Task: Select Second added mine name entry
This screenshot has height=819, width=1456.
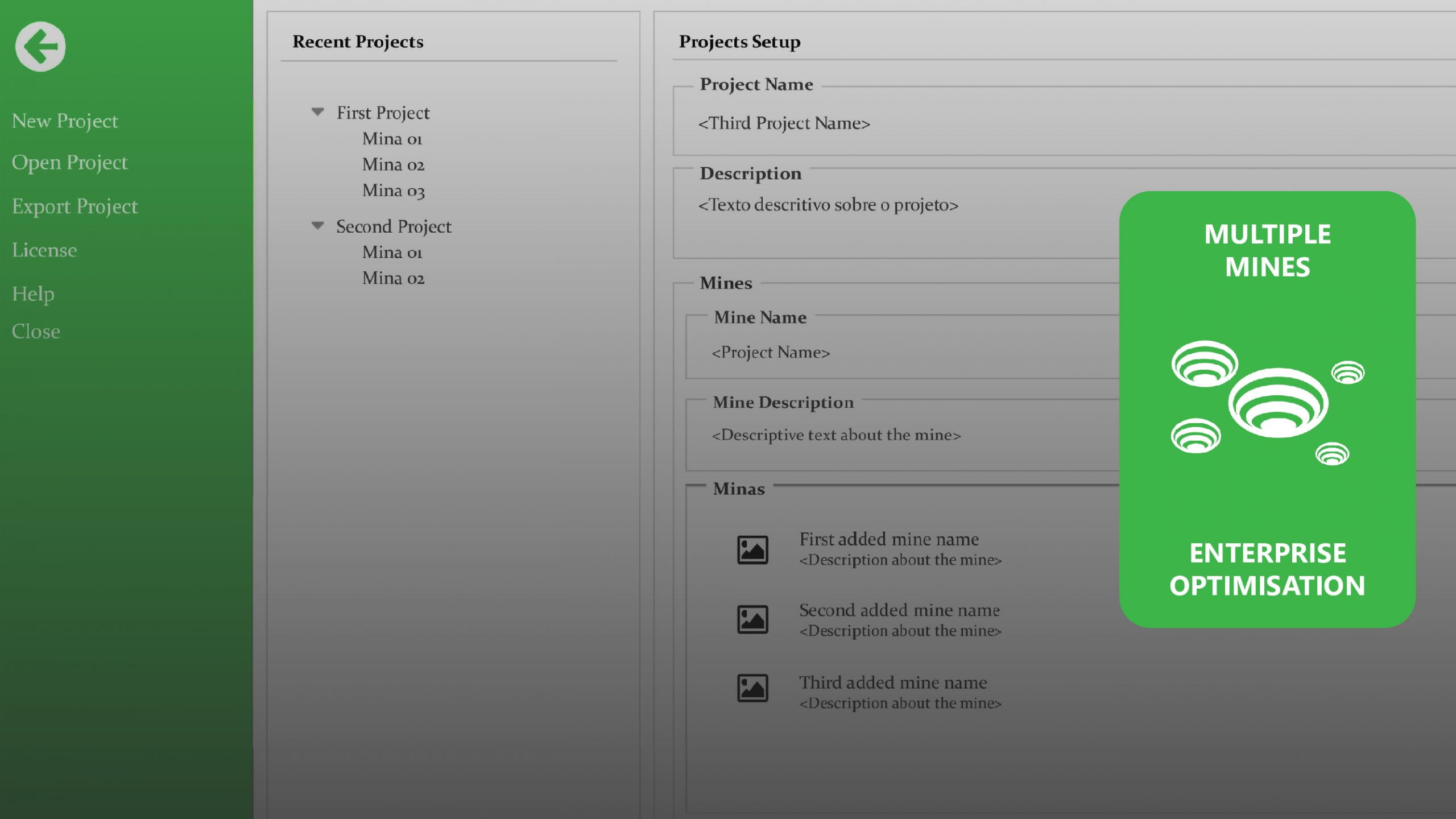Action: [899, 610]
